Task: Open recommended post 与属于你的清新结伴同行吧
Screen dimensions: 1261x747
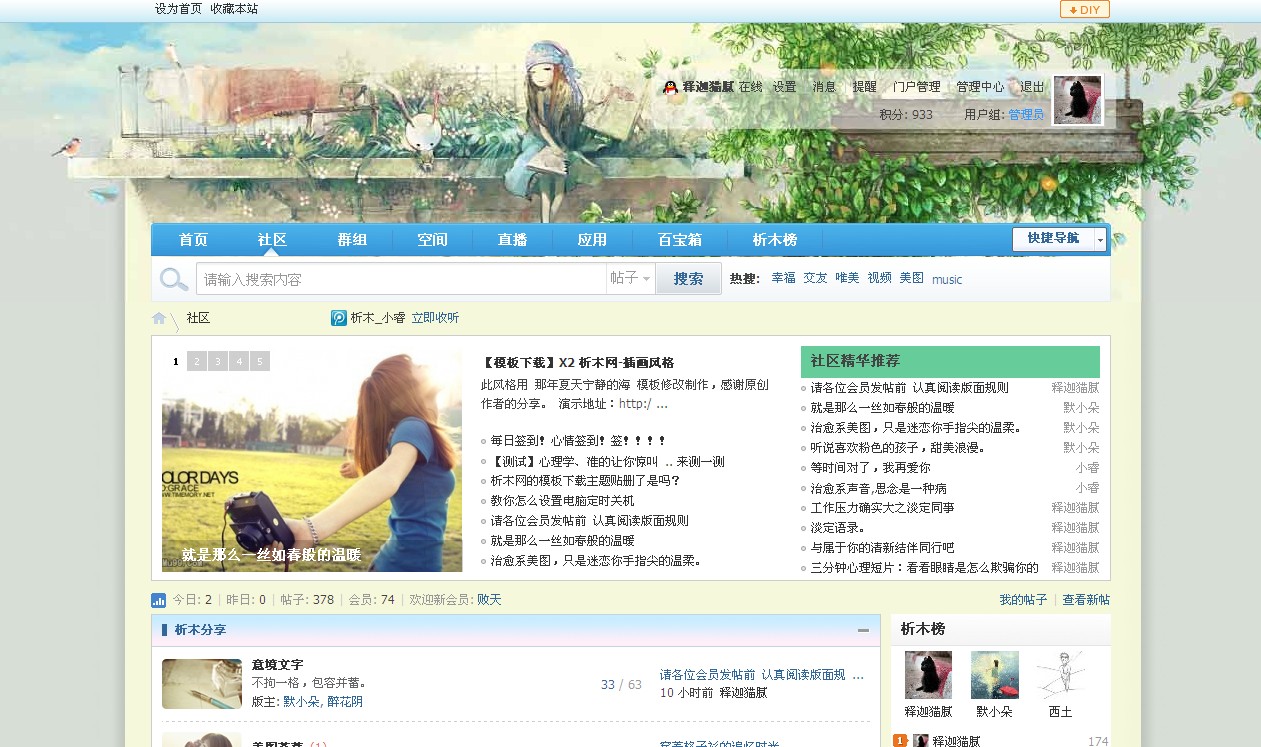Action: tap(882, 548)
